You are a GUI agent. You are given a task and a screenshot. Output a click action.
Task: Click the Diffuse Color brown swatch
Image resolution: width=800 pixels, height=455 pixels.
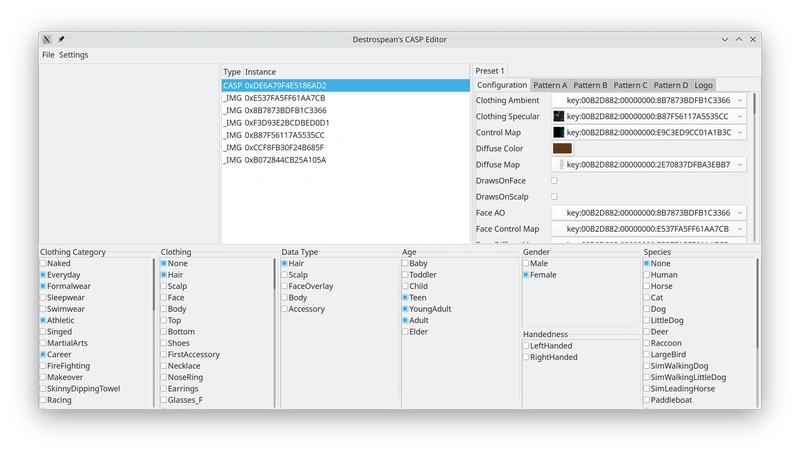(562, 148)
